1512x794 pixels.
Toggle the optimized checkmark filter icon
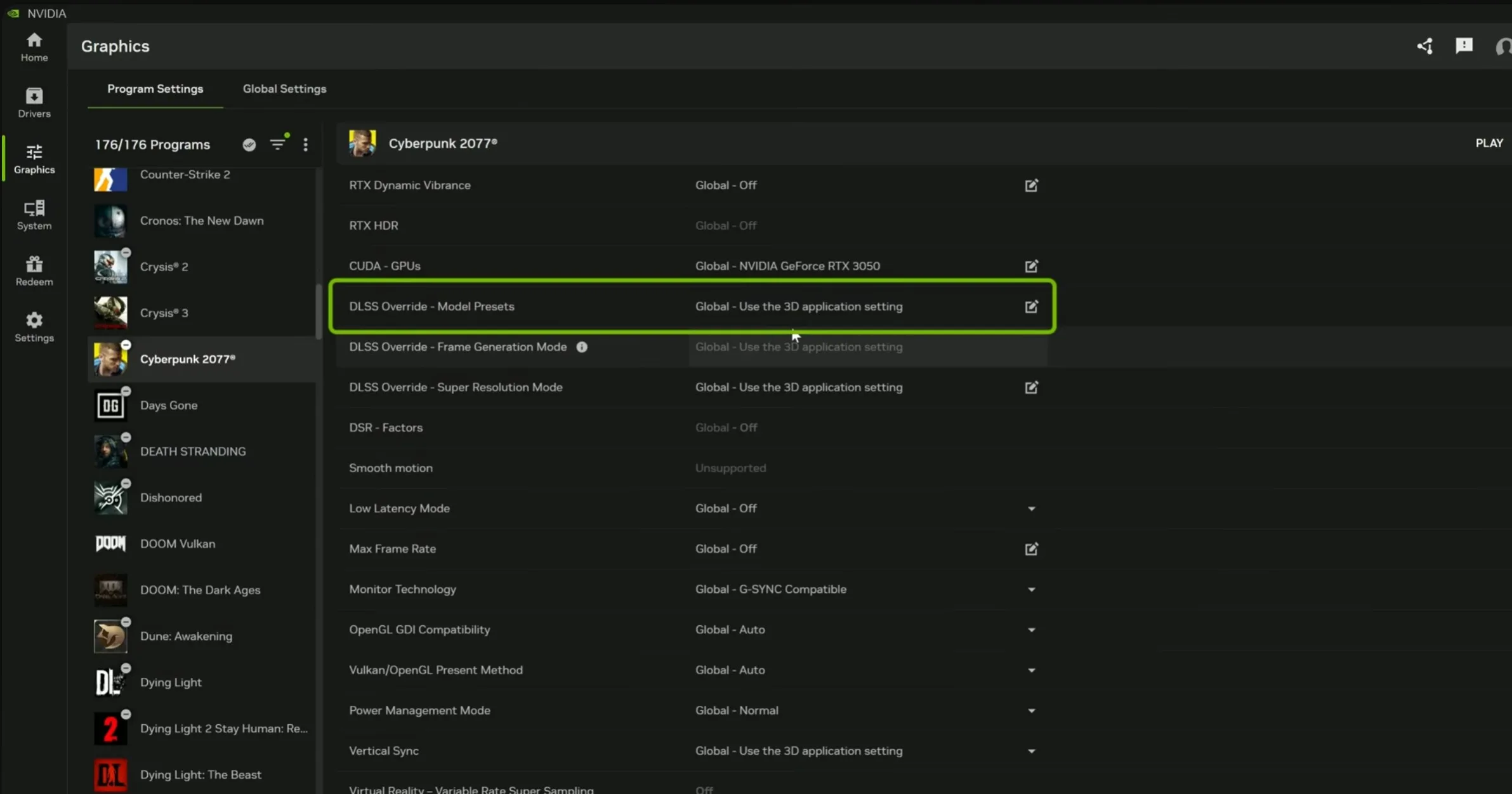coord(249,145)
